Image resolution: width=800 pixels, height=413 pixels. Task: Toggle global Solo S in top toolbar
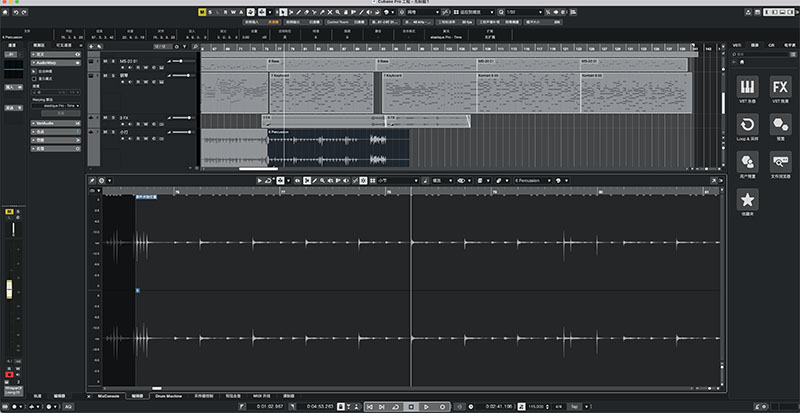tap(210, 12)
